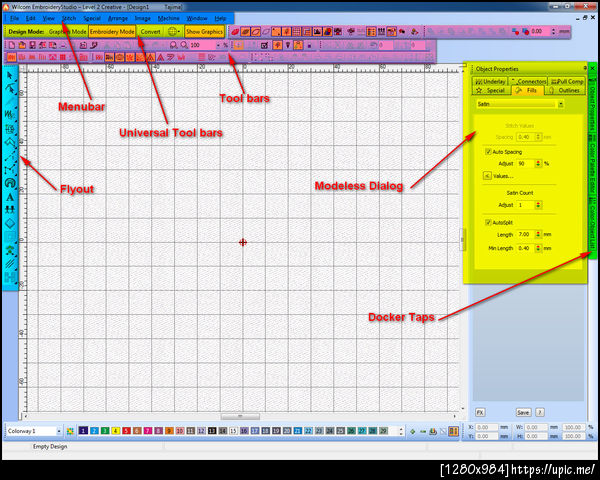Select the Lettering 'A' tool

10,197
